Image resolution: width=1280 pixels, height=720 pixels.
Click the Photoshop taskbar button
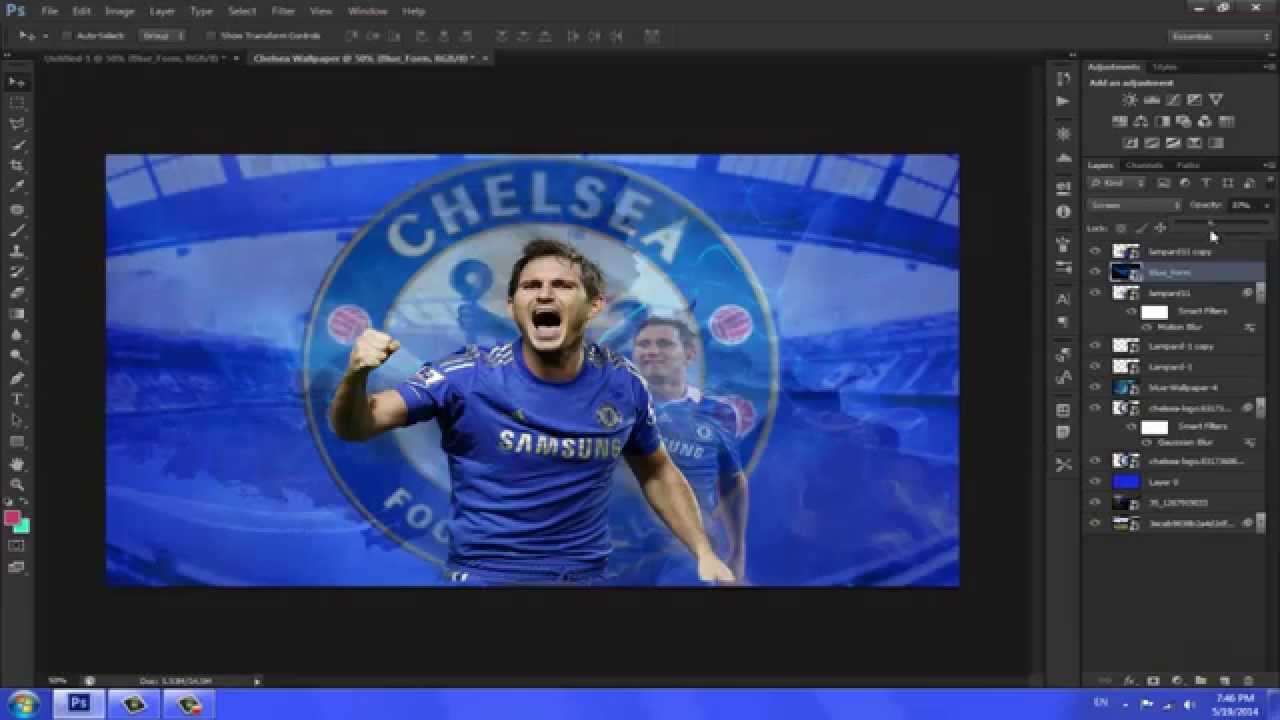78,704
